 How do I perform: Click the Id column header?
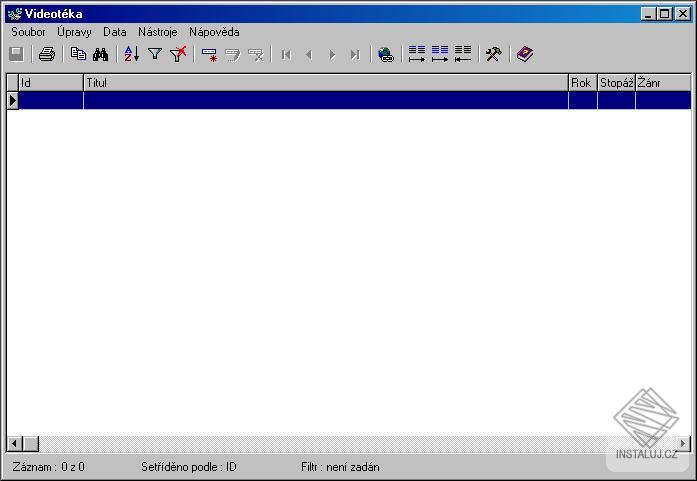[51, 83]
